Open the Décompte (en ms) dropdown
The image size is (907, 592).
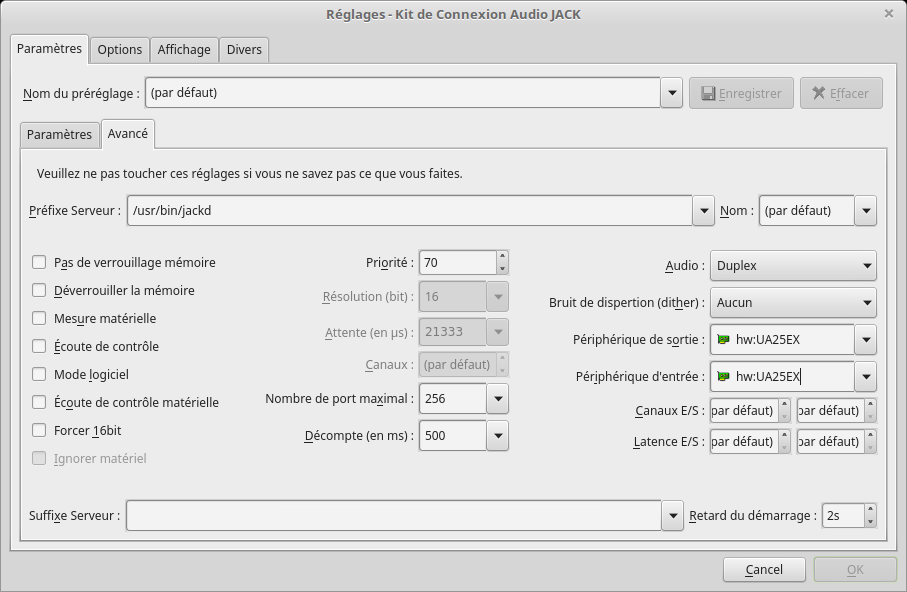[x=497, y=436]
